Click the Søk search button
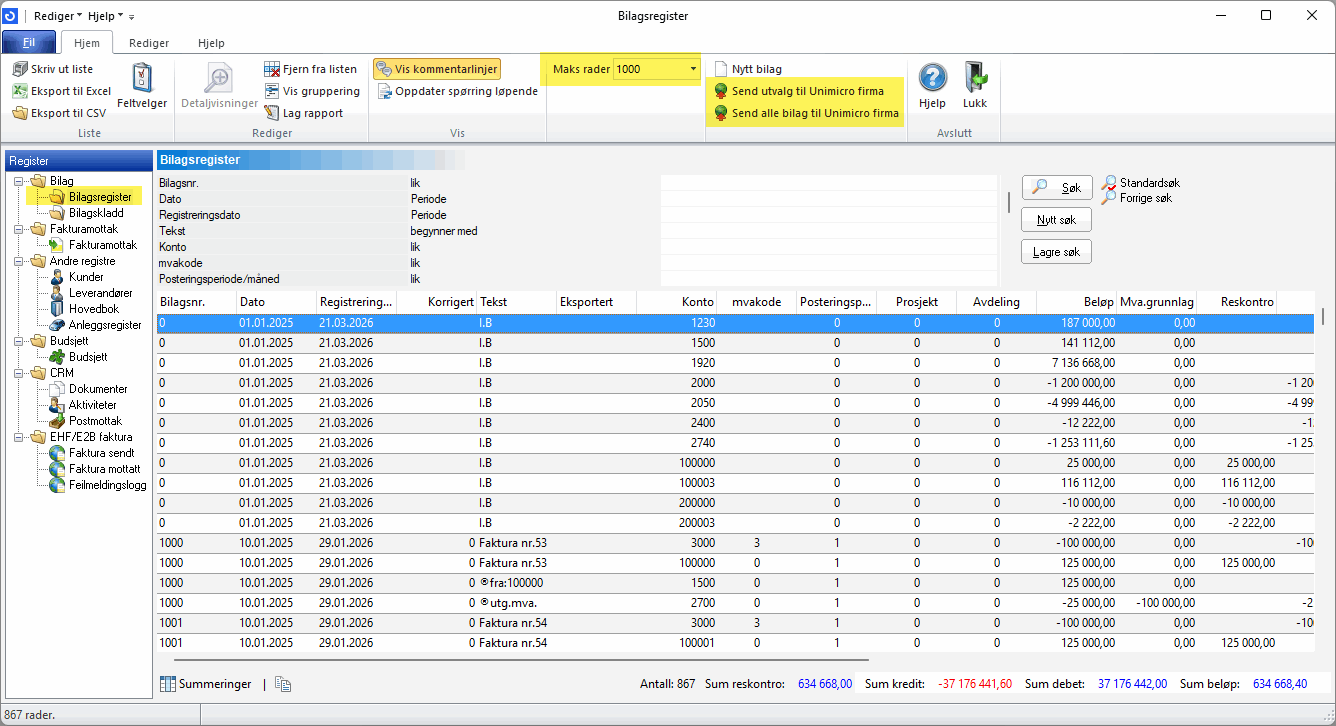The height and width of the screenshot is (726, 1336). (x=1057, y=187)
